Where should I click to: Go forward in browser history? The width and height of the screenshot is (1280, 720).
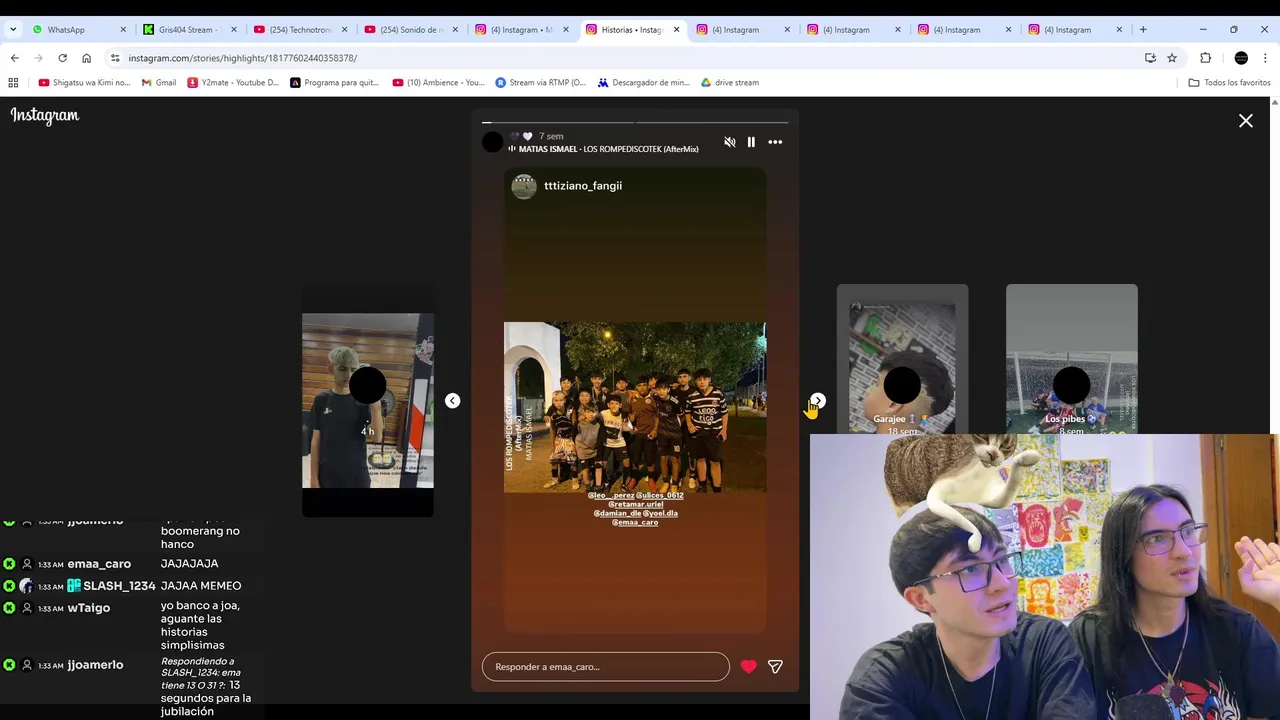[x=38, y=58]
